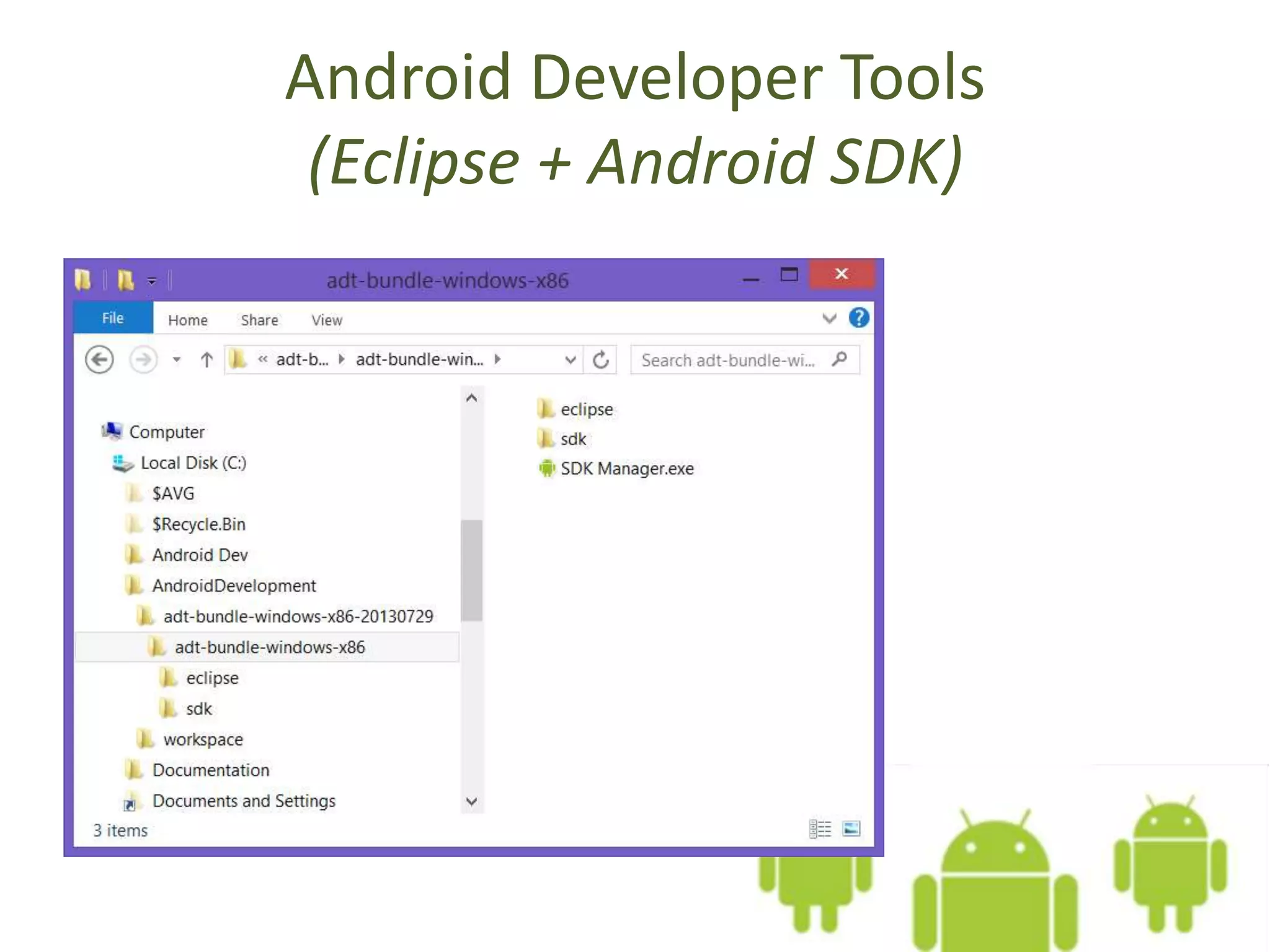This screenshot has height=952, width=1270.
Task: Maximize the adt-bundle-windows-x86 window
Action: [x=789, y=274]
